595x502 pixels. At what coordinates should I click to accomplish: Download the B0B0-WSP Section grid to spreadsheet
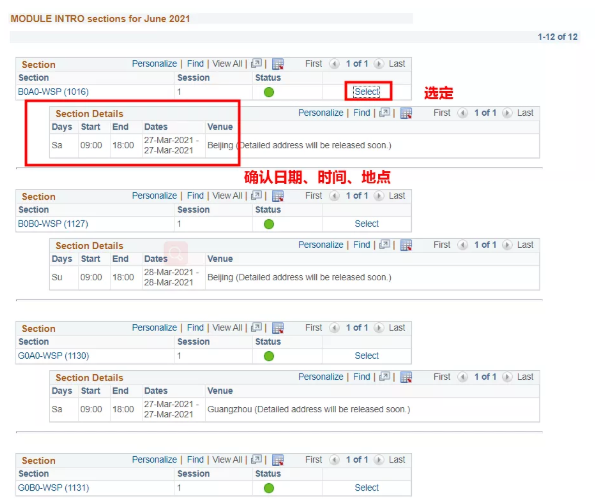click(278, 196)
